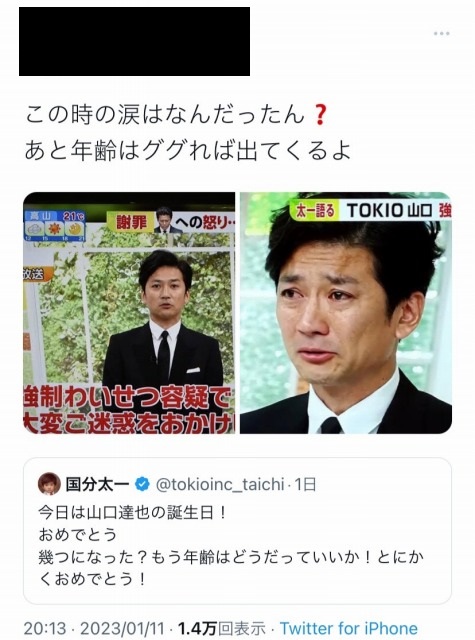This screenshot has height=640, width=475.
Task: Click the weather widget in left image
Action: tap(54, 225)
